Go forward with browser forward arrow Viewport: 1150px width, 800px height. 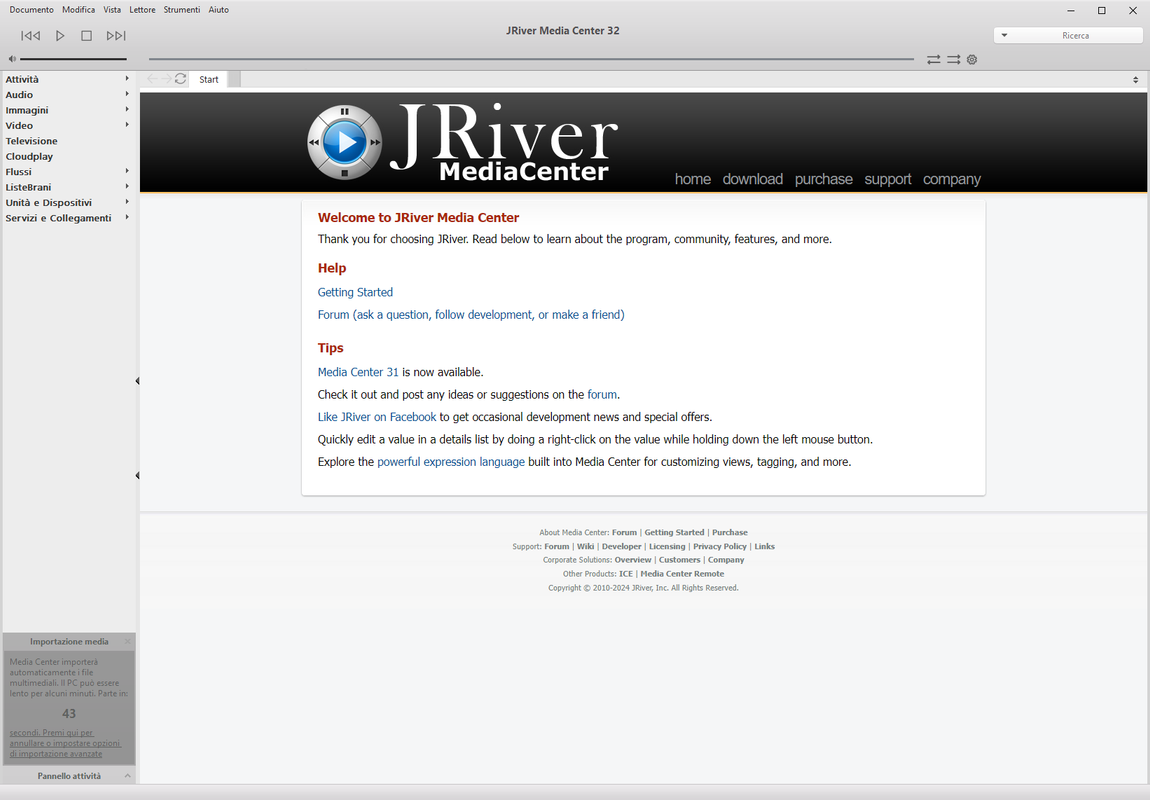166,78
